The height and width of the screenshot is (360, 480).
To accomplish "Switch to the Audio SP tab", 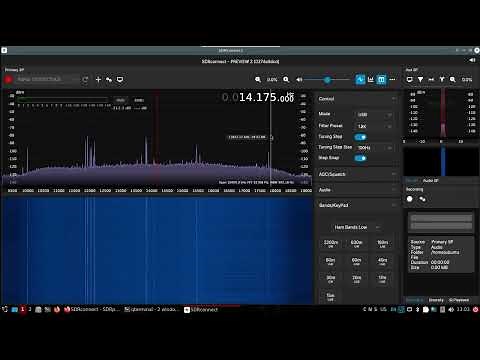I will [x=431, y=181].
